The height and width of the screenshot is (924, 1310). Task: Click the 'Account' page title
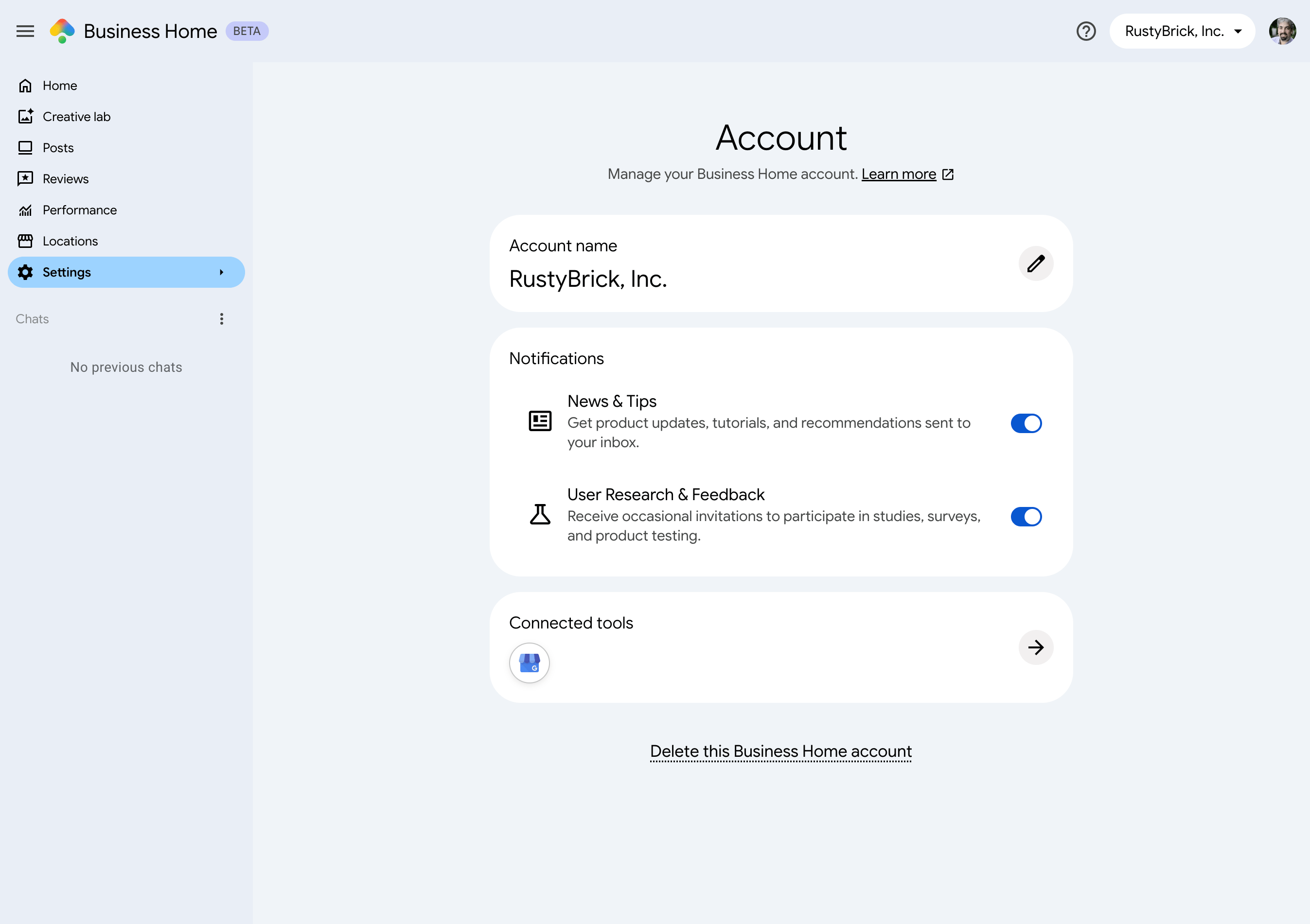pos(780,138)
